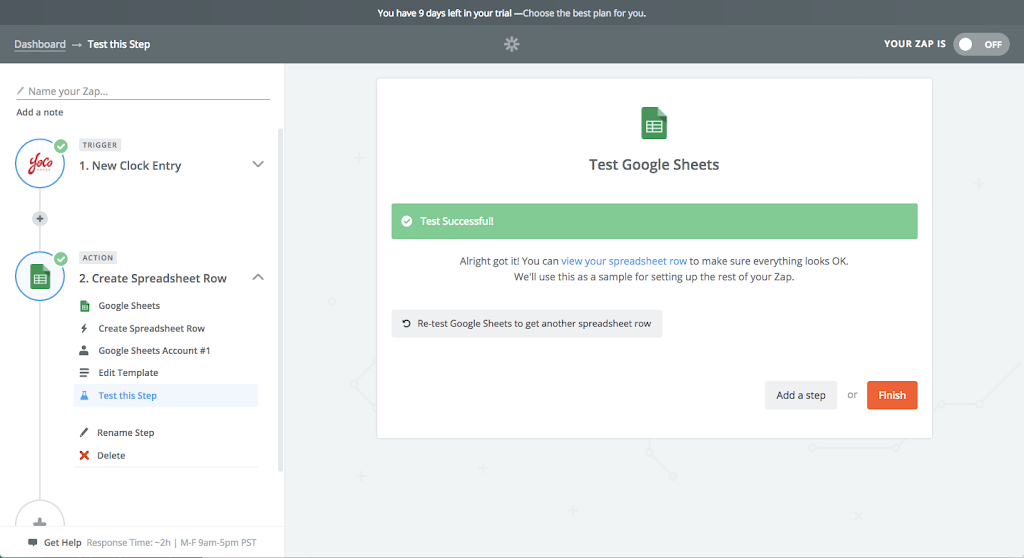Click the Name your Zap input field
The height and width of the screenshot is (558, 1024).
pyautogui.click(x=143, y=91)
